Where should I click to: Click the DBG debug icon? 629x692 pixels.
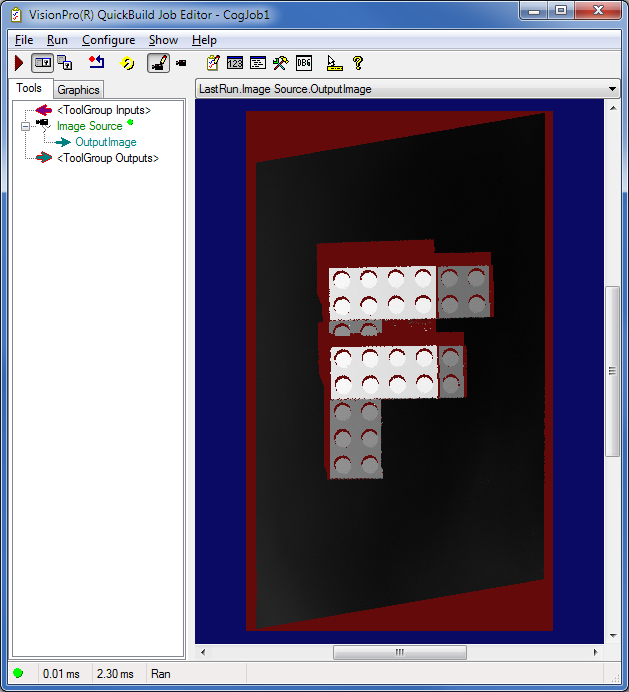point(304,63)
